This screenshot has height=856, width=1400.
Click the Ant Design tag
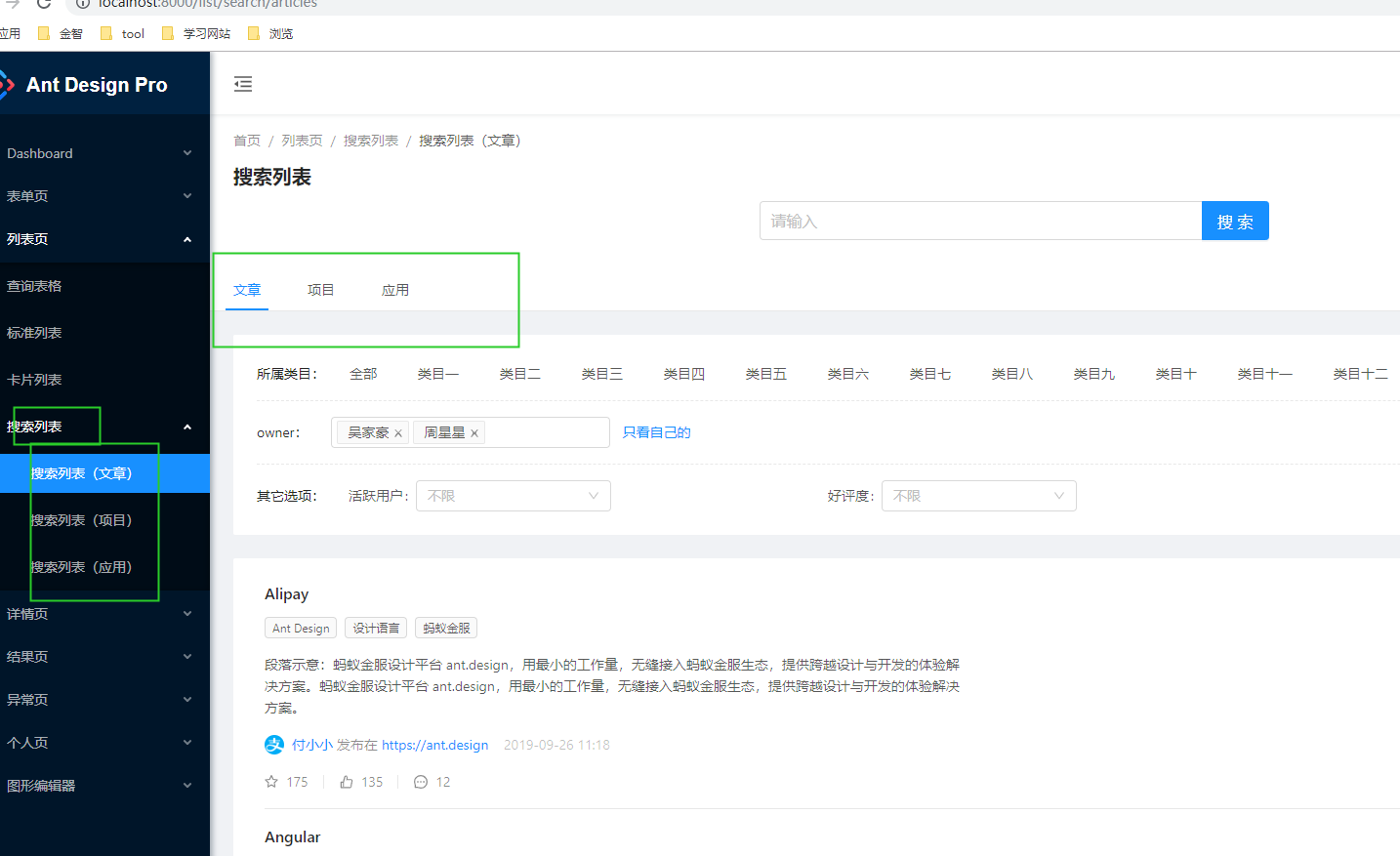(x=301, y=629)
